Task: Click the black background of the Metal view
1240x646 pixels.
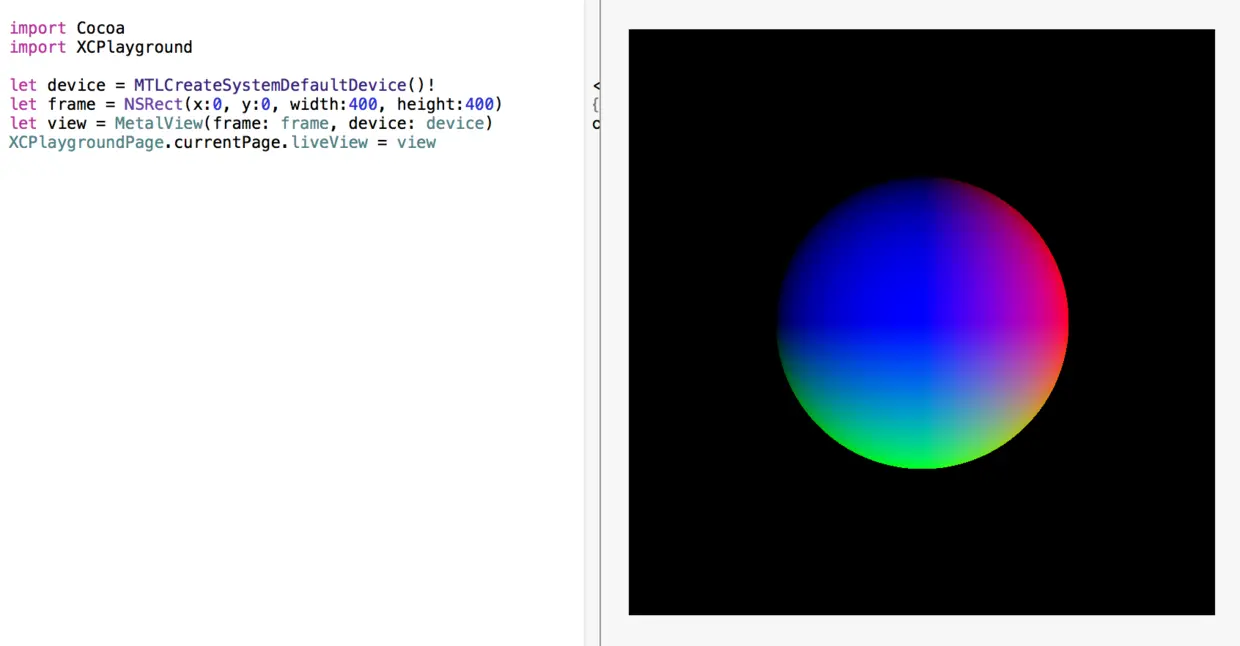Action: [700, 540]
